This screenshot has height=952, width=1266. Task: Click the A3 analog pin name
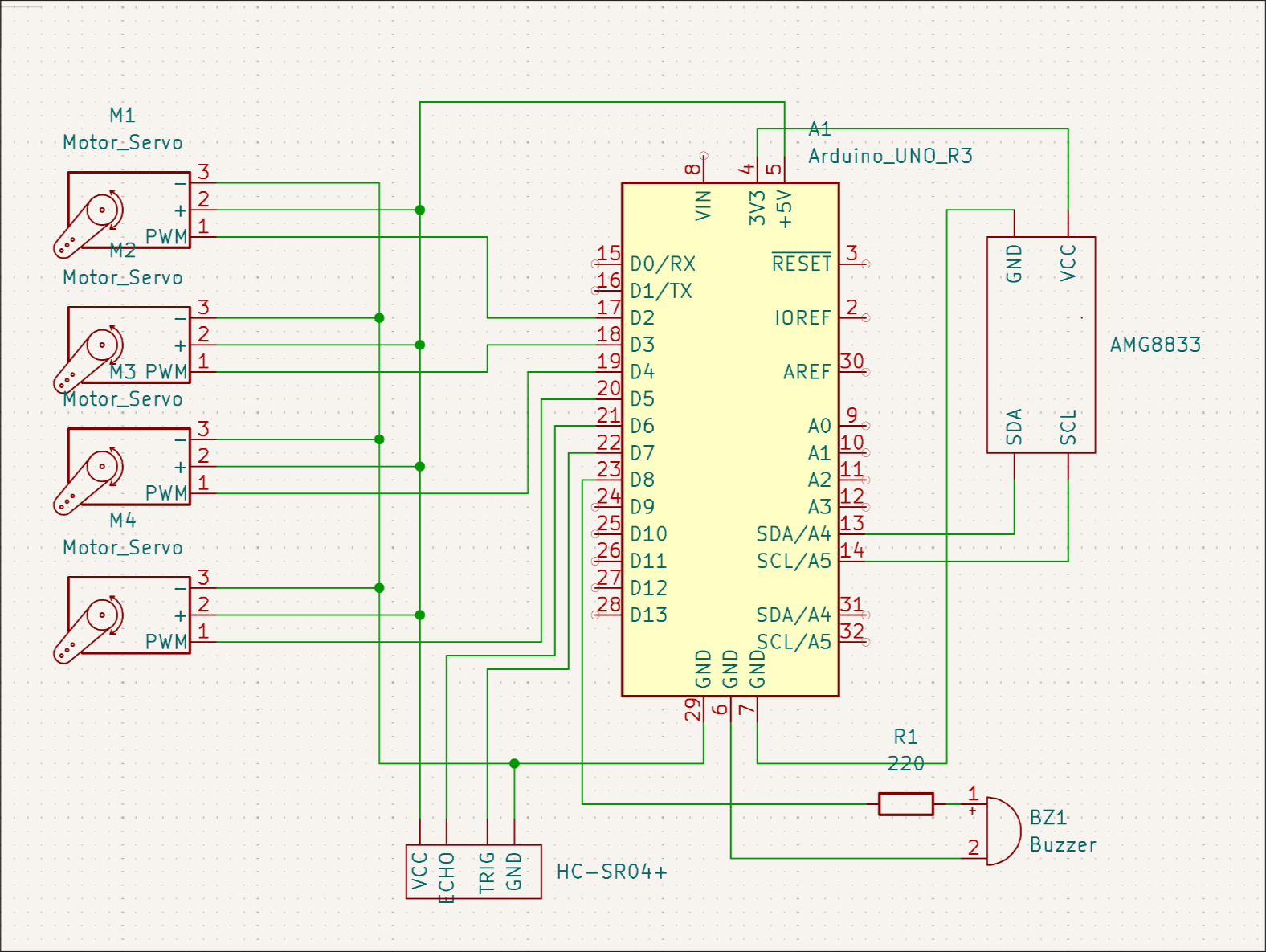coord(819,507)
